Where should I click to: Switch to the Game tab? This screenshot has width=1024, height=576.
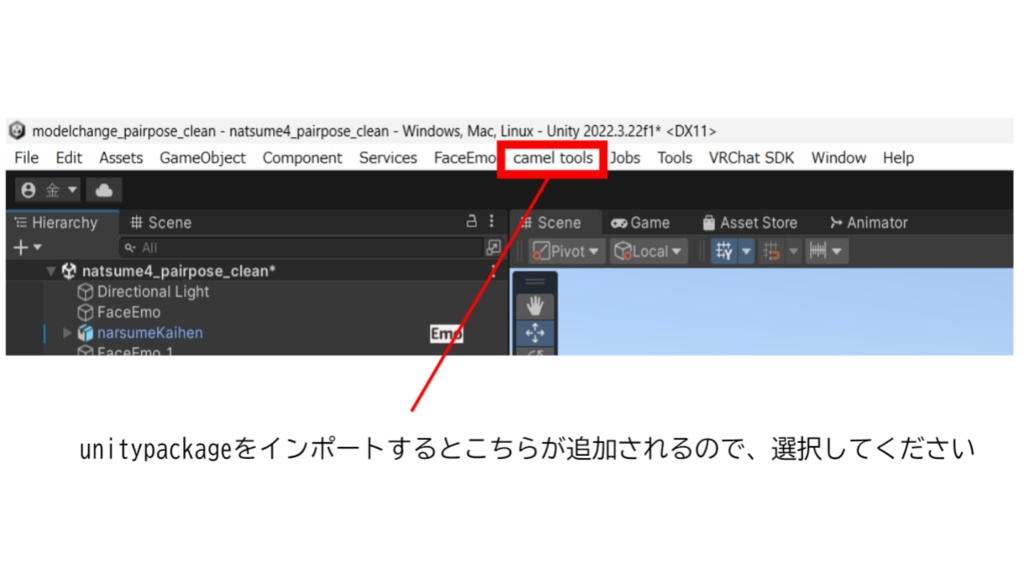point(641,223)
